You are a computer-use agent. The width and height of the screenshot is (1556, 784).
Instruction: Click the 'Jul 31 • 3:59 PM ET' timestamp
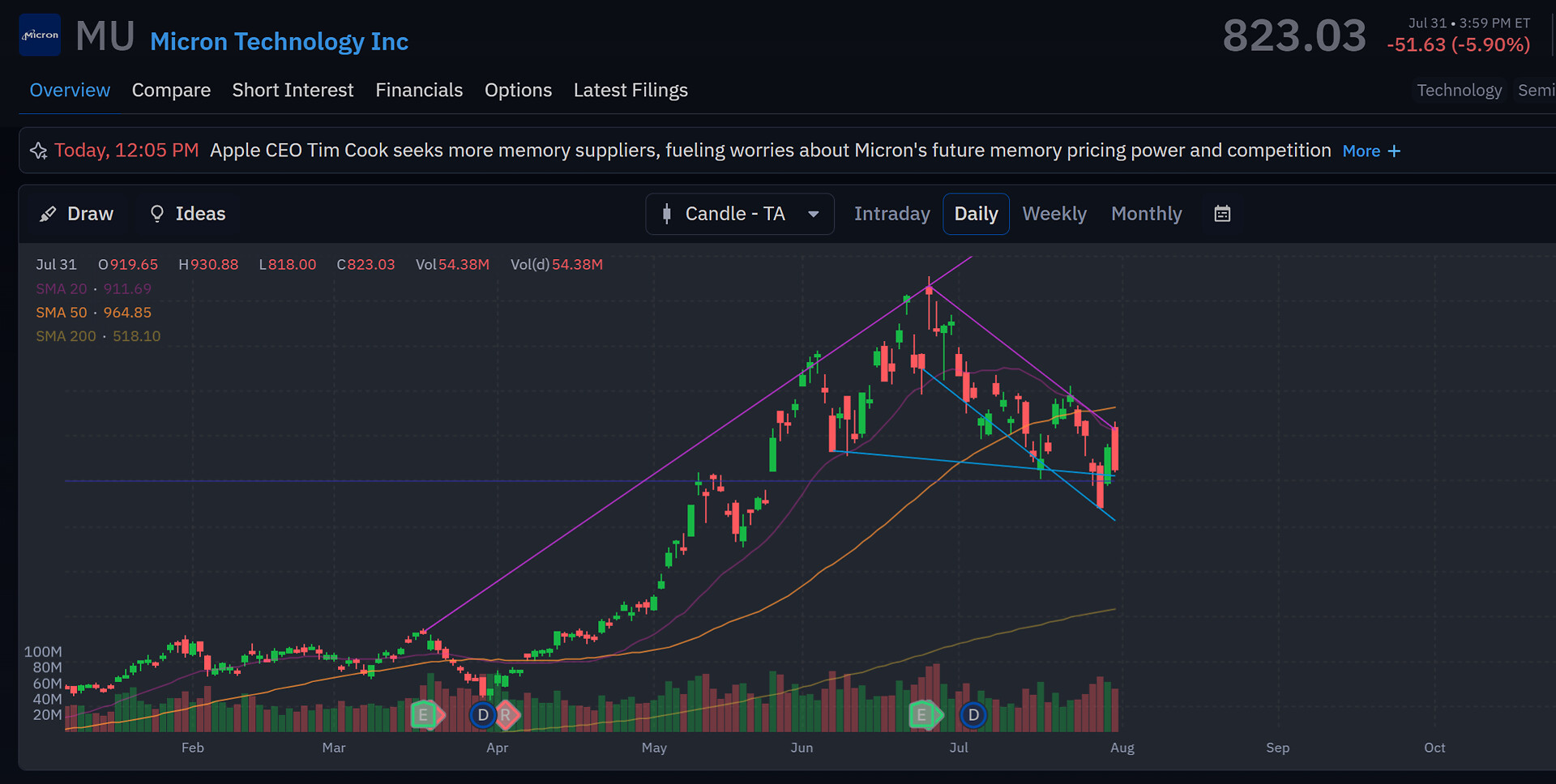[x=1468, y=23]
